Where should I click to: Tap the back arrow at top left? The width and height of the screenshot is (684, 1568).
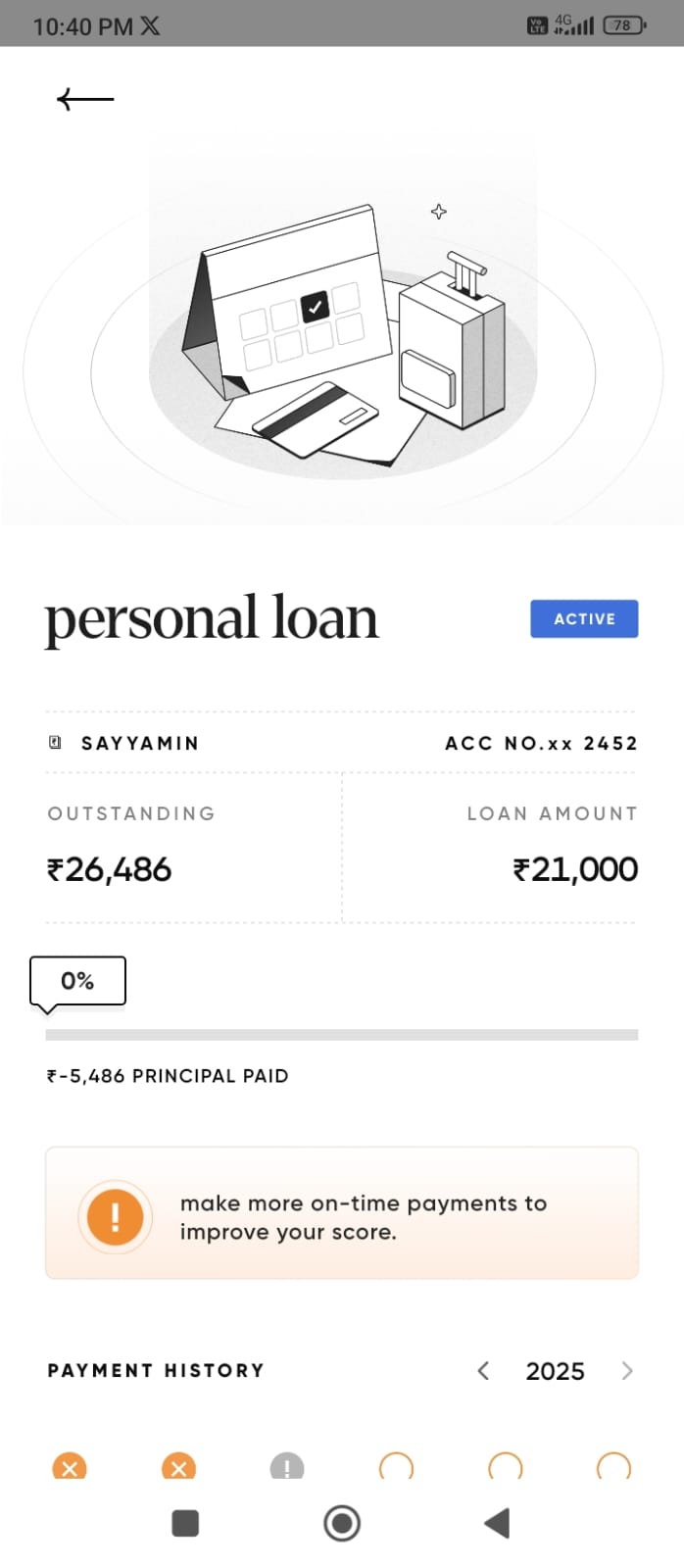[x=85, y=99]
